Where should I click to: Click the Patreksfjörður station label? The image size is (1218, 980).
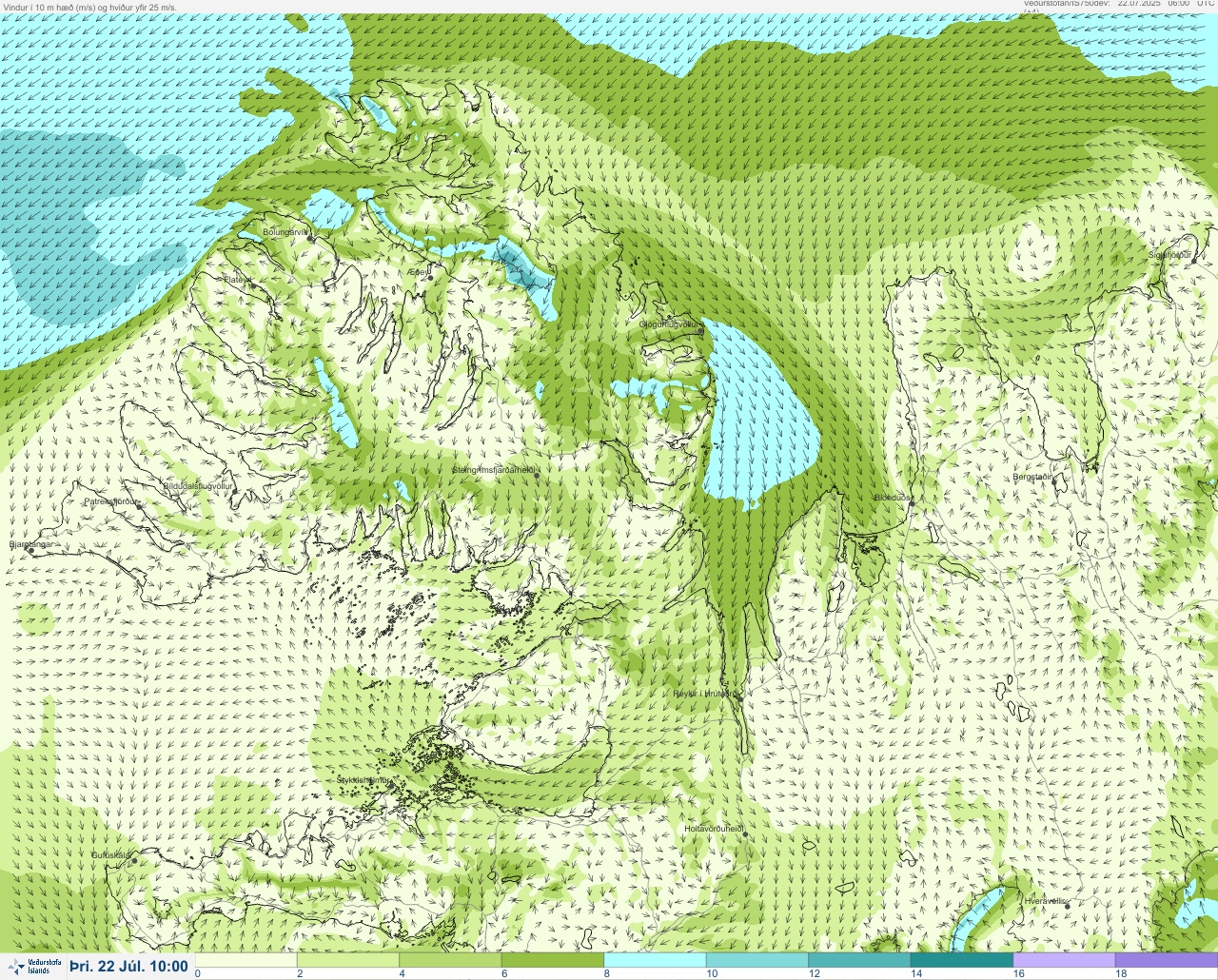(111, 501)
